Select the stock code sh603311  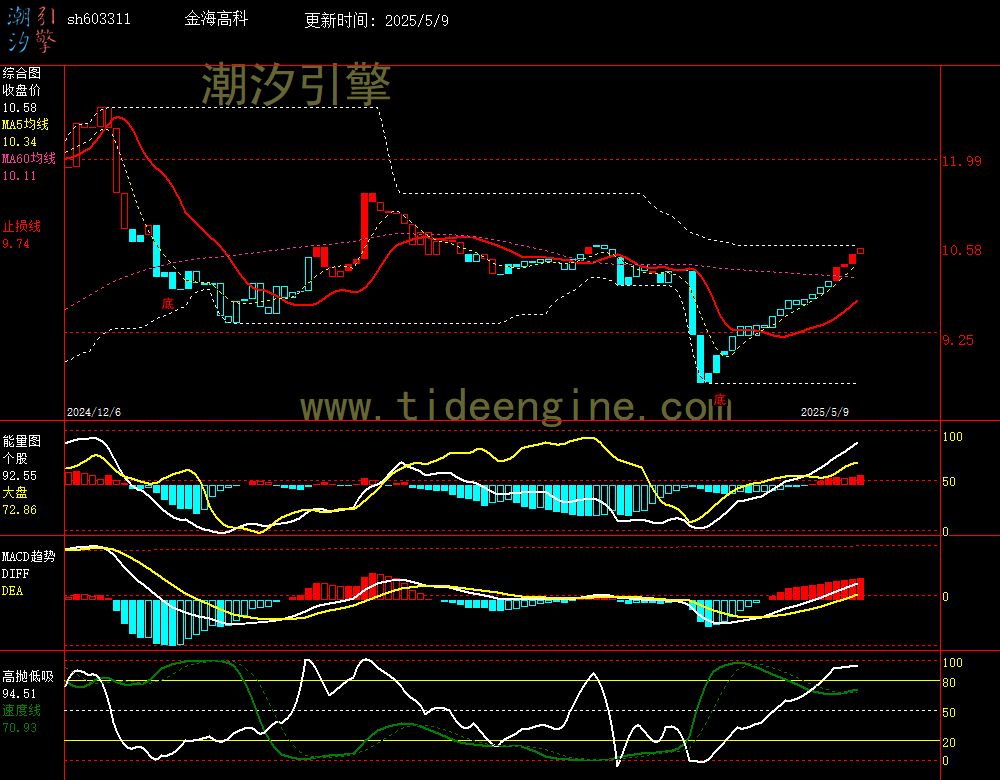pos(99,19)
